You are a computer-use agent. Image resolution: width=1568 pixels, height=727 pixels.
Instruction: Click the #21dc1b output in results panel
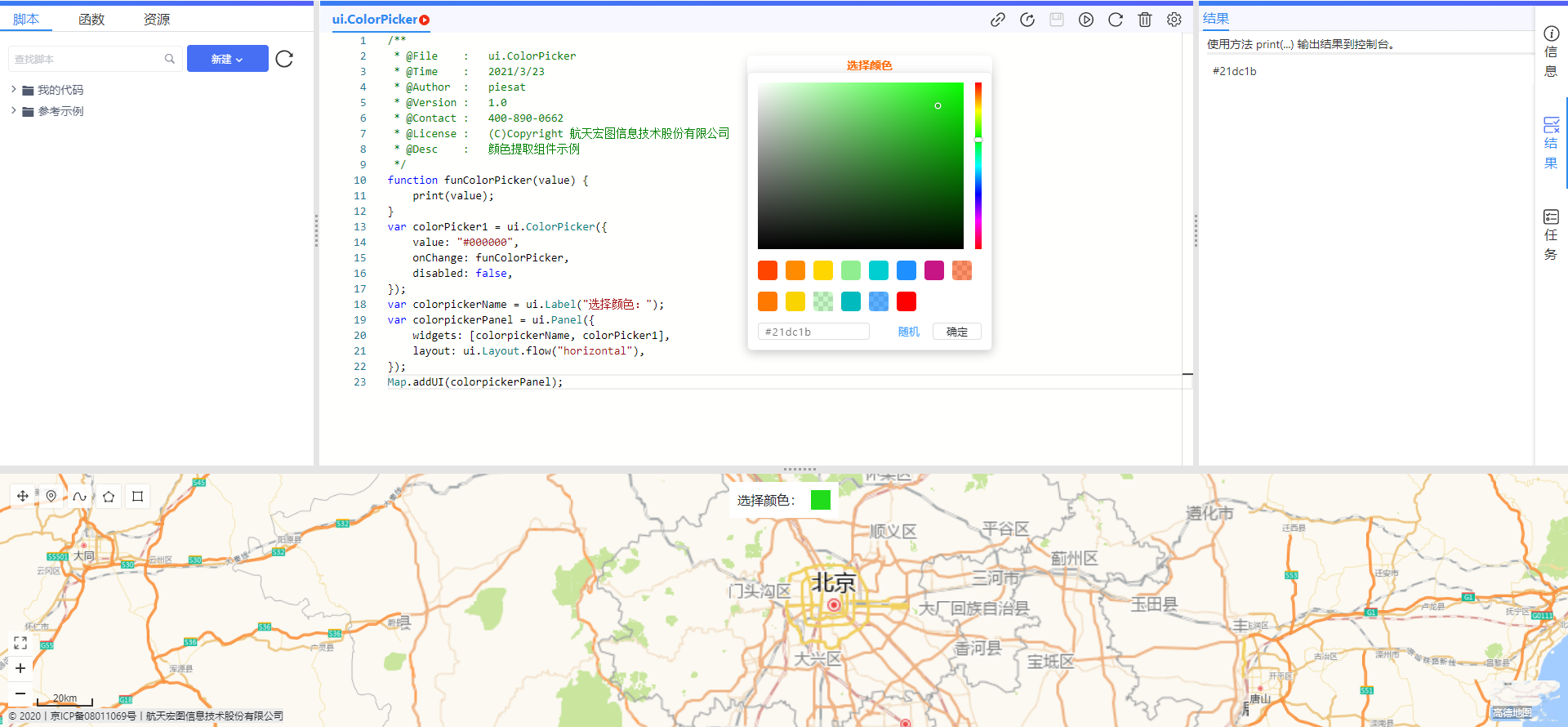(x=1234, y=71)
